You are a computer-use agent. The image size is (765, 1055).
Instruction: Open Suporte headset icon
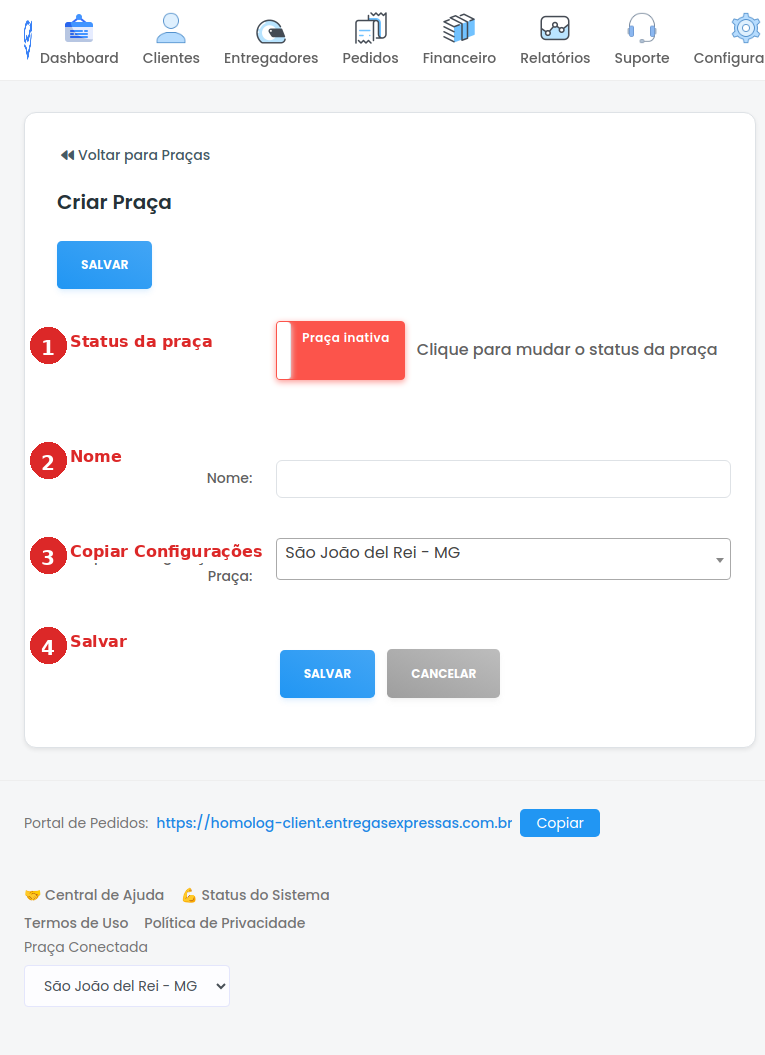641,28
